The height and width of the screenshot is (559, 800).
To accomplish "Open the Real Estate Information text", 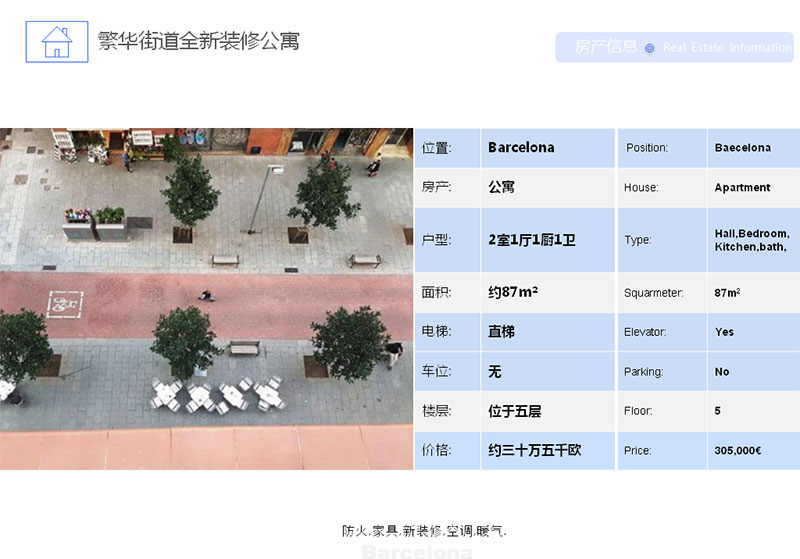I will (x=727, y=48).
